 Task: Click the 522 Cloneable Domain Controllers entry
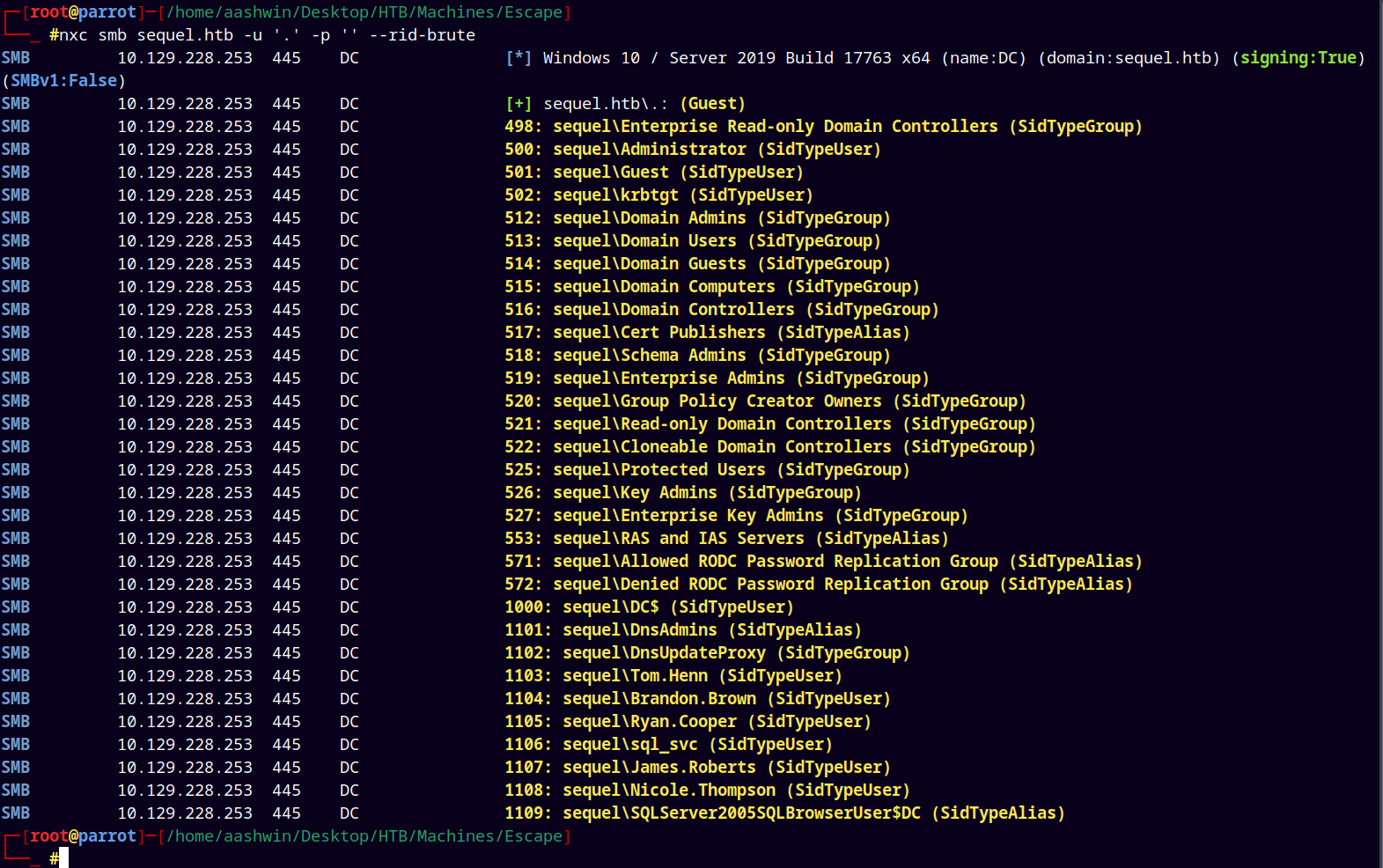770,447
